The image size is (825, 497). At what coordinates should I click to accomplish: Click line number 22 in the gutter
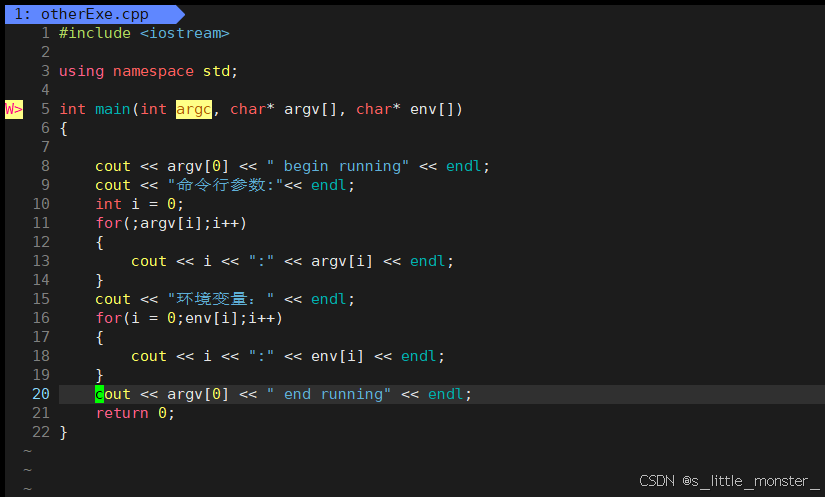pyautogui.click(x=41, y=432)
